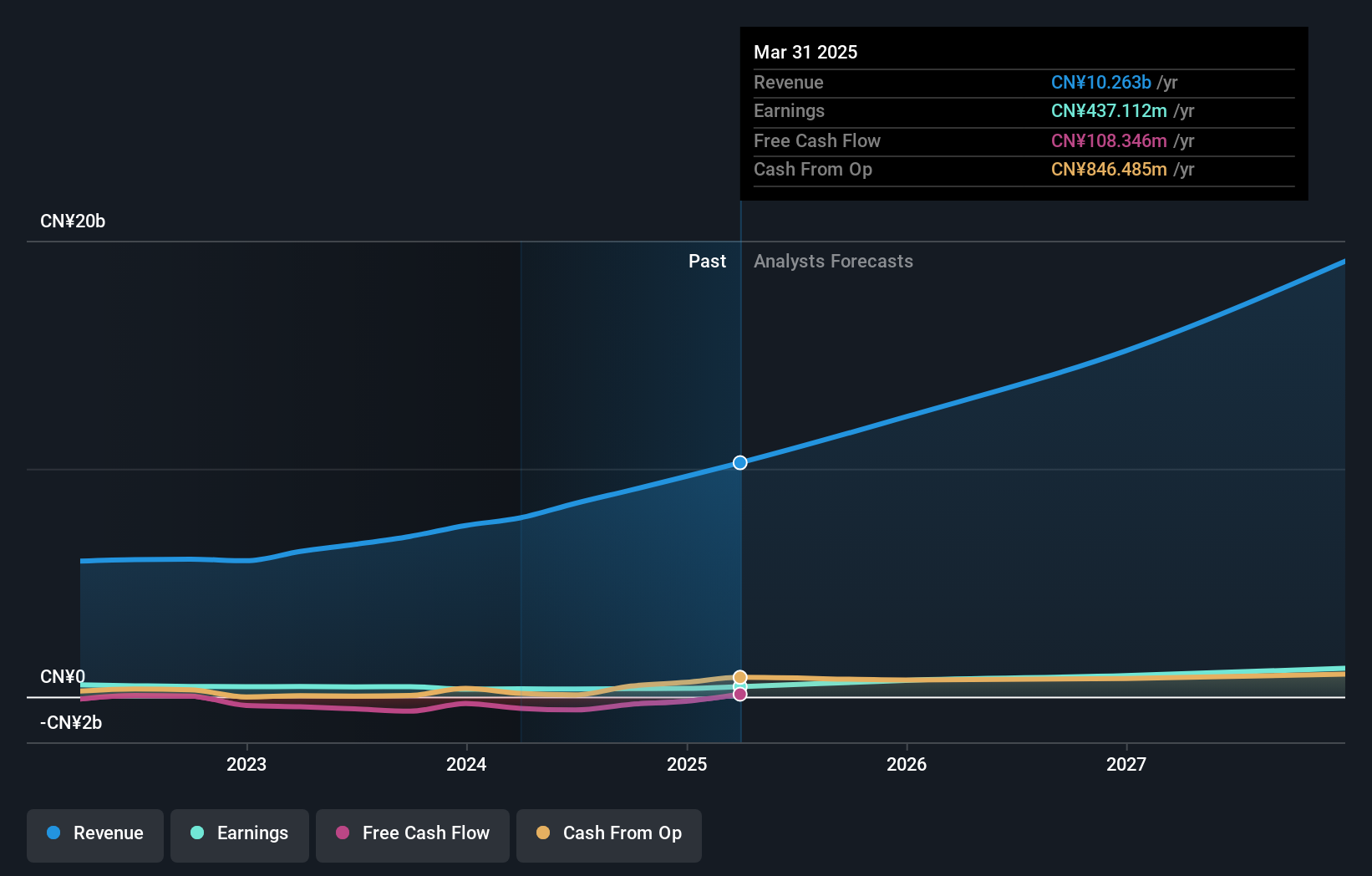Click the pink Free Cash Flow legend dot
The image size is (1372, 876).
pos(343,833)
